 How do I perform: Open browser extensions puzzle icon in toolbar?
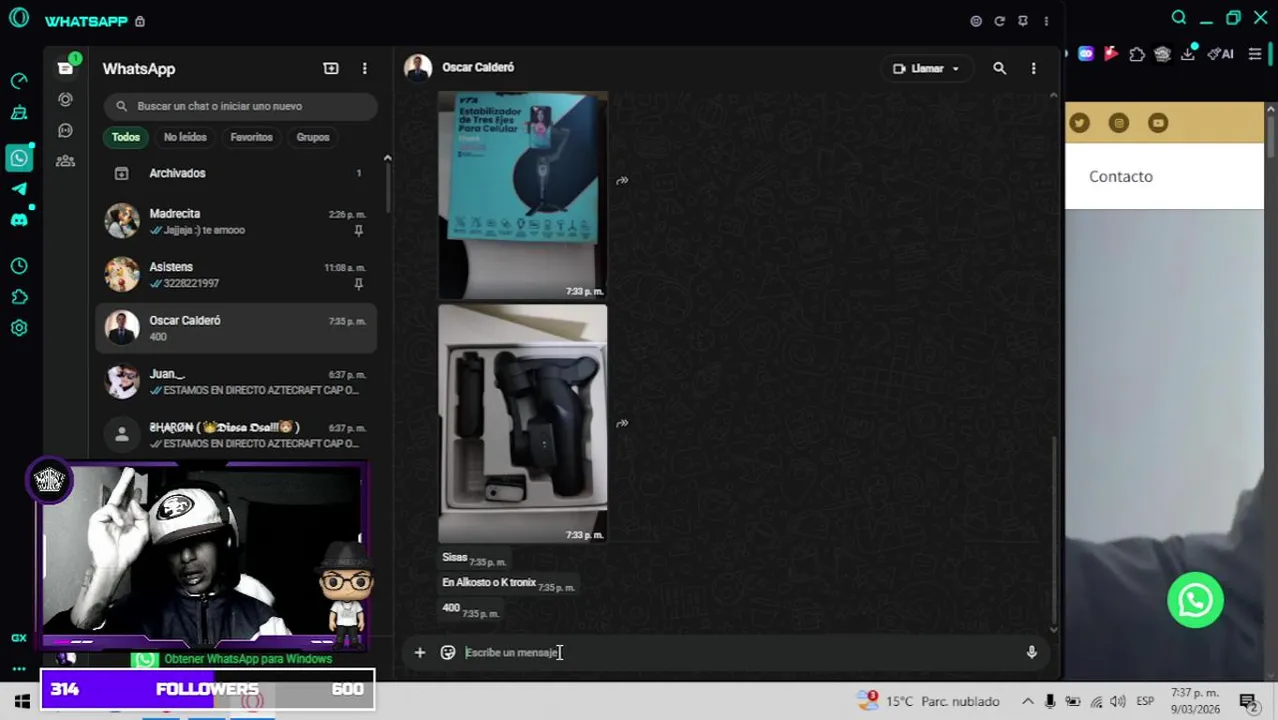(1137, 54)
